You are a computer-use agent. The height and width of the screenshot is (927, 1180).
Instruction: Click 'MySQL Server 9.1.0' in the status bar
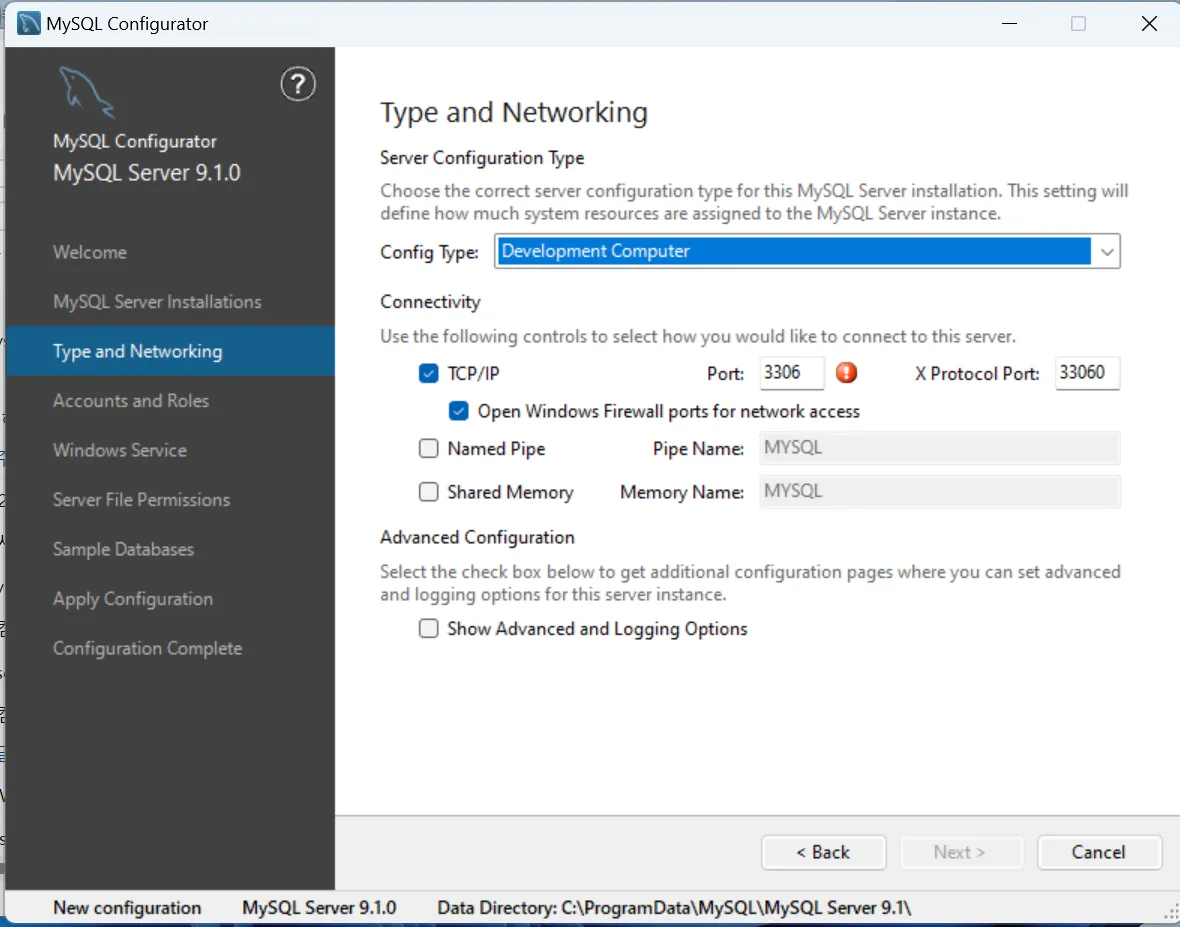click(319, 908)
